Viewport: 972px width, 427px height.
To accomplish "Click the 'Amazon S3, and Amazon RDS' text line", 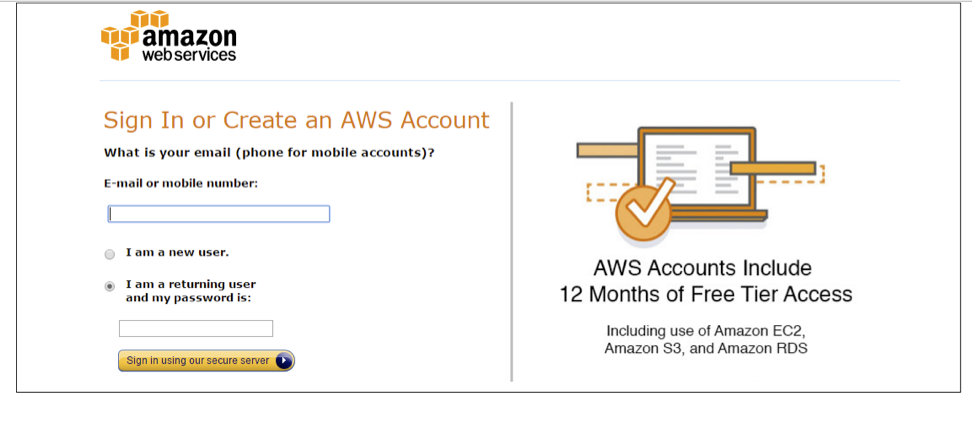I will coord(705,348).
